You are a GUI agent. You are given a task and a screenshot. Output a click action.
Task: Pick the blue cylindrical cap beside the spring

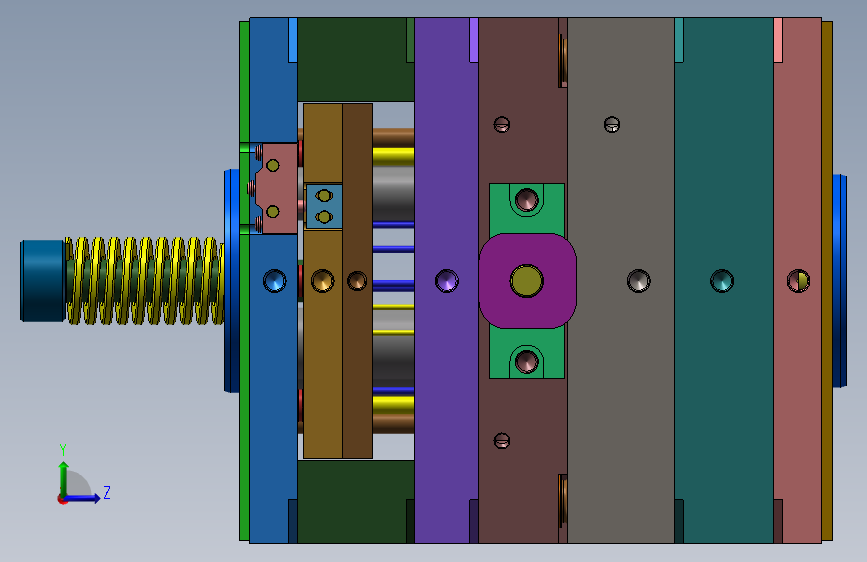43,280
